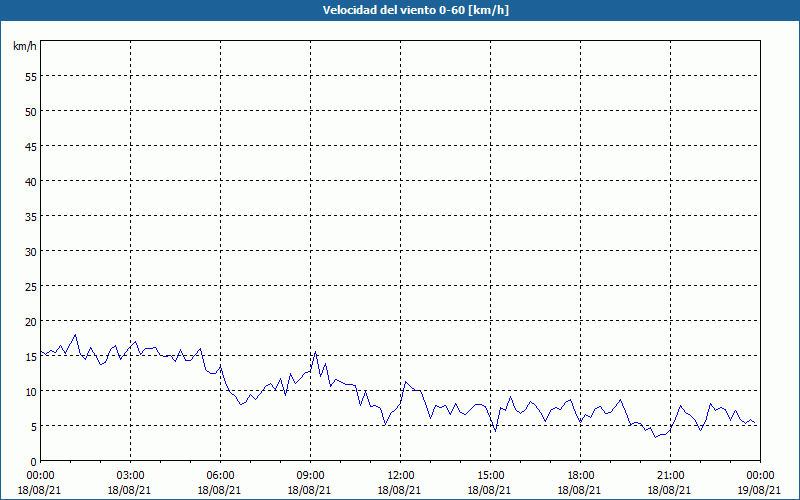Click the 06:00 time label on x-axis
The width and height of the screenshot is (800, 500).
220,476
